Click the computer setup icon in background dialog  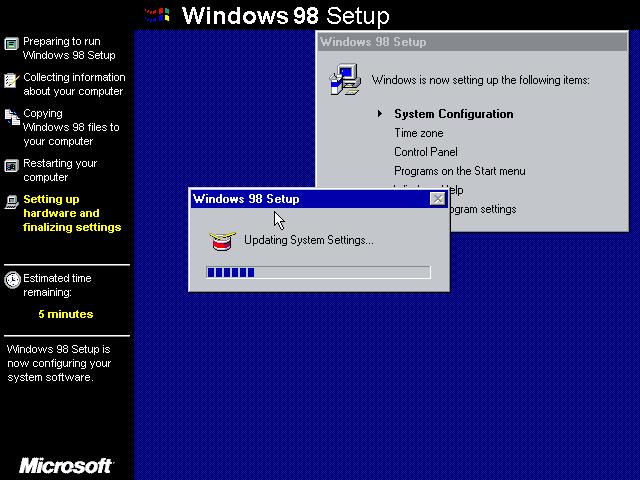coord(345,80)
